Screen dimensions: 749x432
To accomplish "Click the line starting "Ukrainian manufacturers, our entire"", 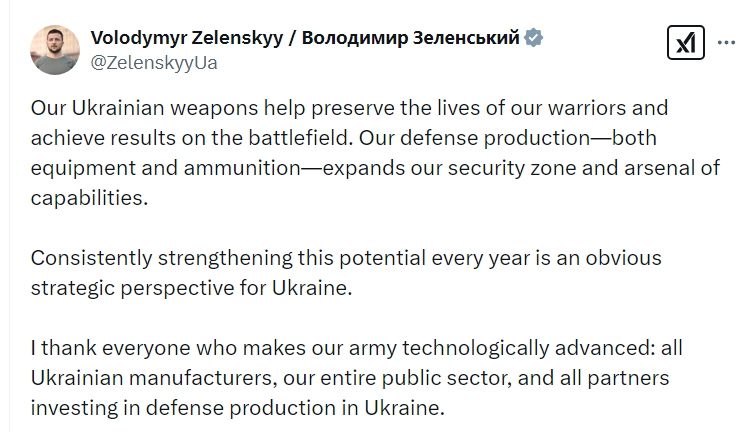I will pos(350,378).
